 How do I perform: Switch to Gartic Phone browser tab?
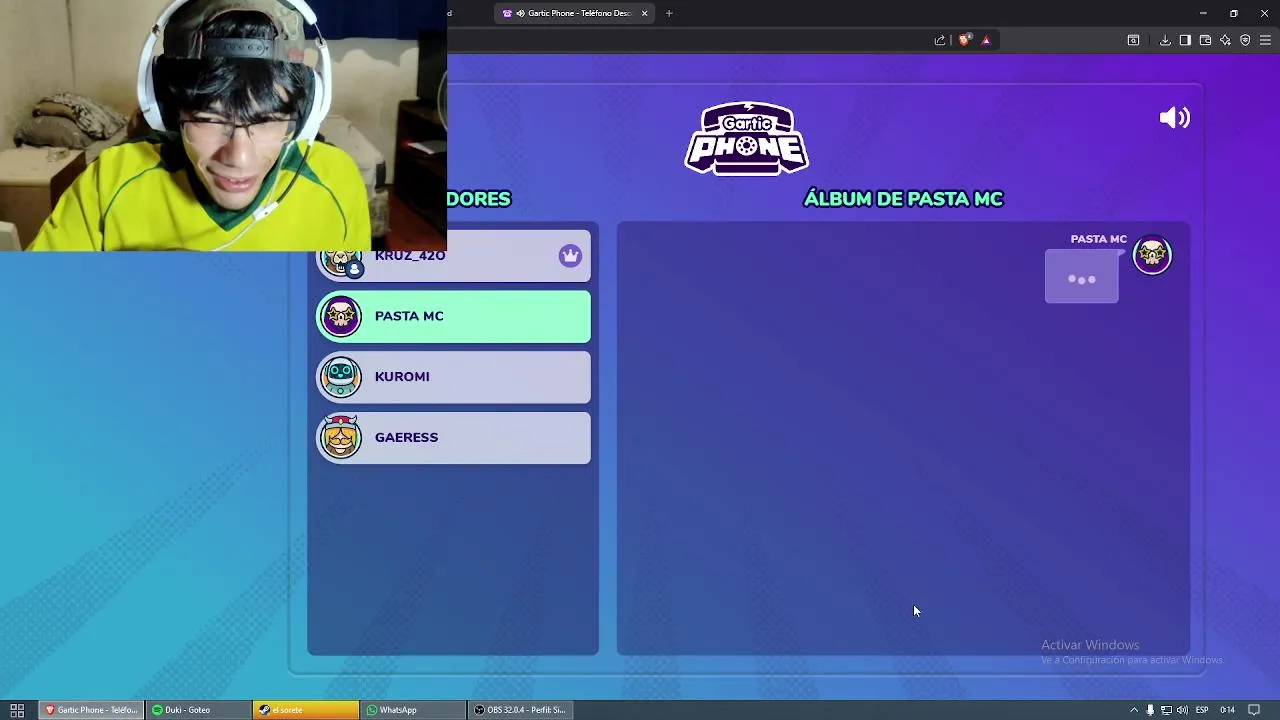[x=574, y=13]
